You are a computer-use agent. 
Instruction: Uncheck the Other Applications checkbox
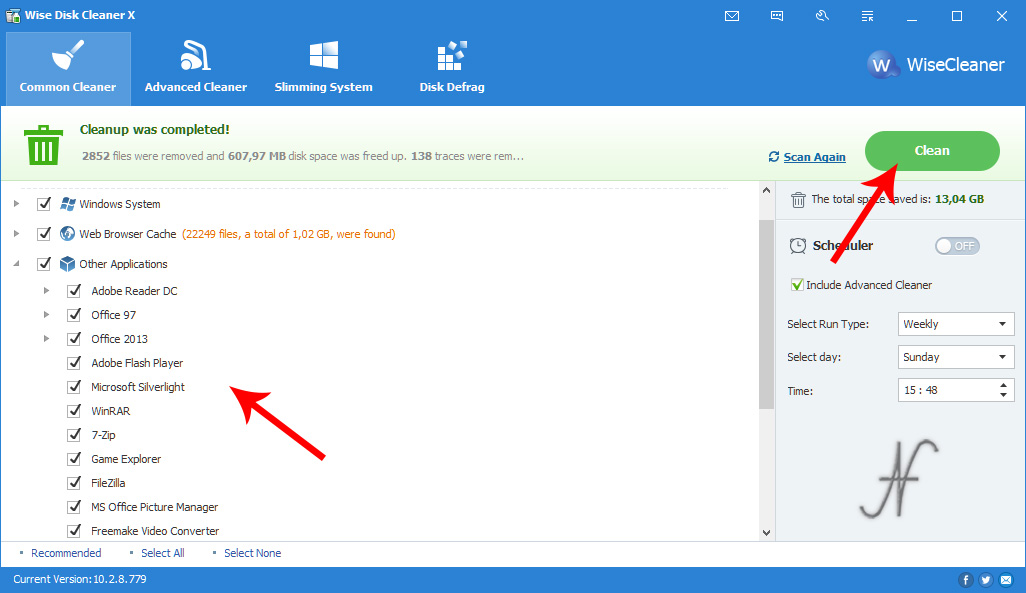pos(44,264)
